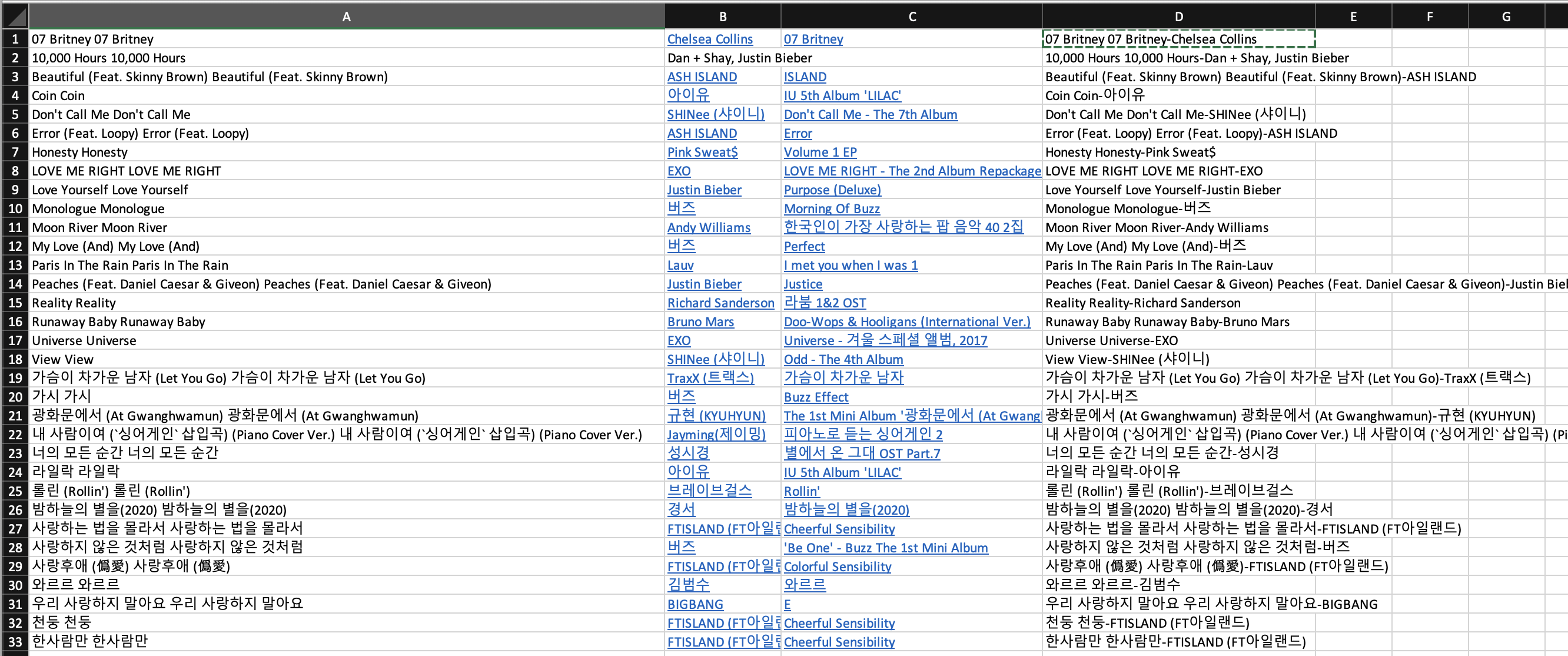Open the Doo-Wops & Hooligans link
The height and width of the screenshot is (656, 1568).
click(907, 322)
